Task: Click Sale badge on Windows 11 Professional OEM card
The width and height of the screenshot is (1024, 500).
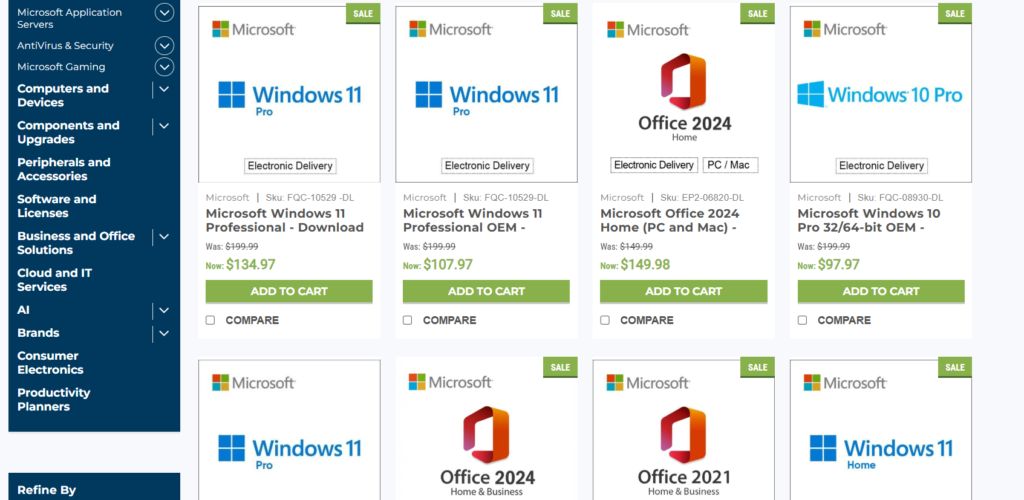Action: point(560,14)
